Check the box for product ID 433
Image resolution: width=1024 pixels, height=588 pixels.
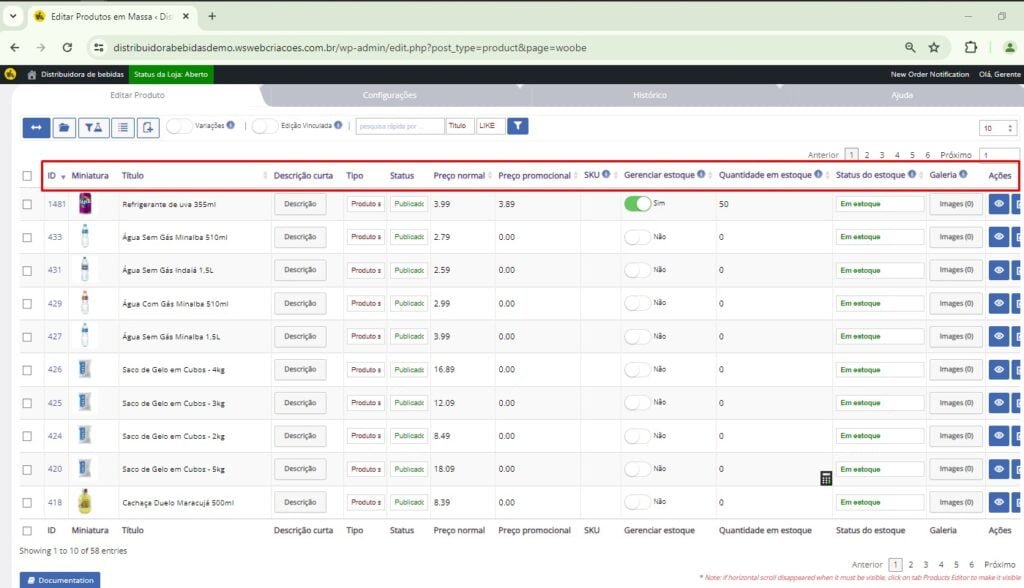coord(27,237)
